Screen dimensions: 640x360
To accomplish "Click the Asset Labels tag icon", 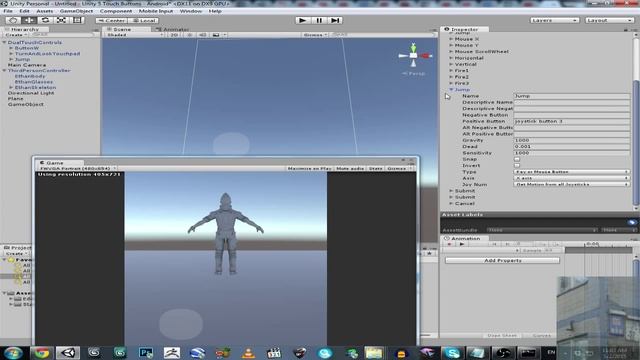I will [x=631, y=222].
